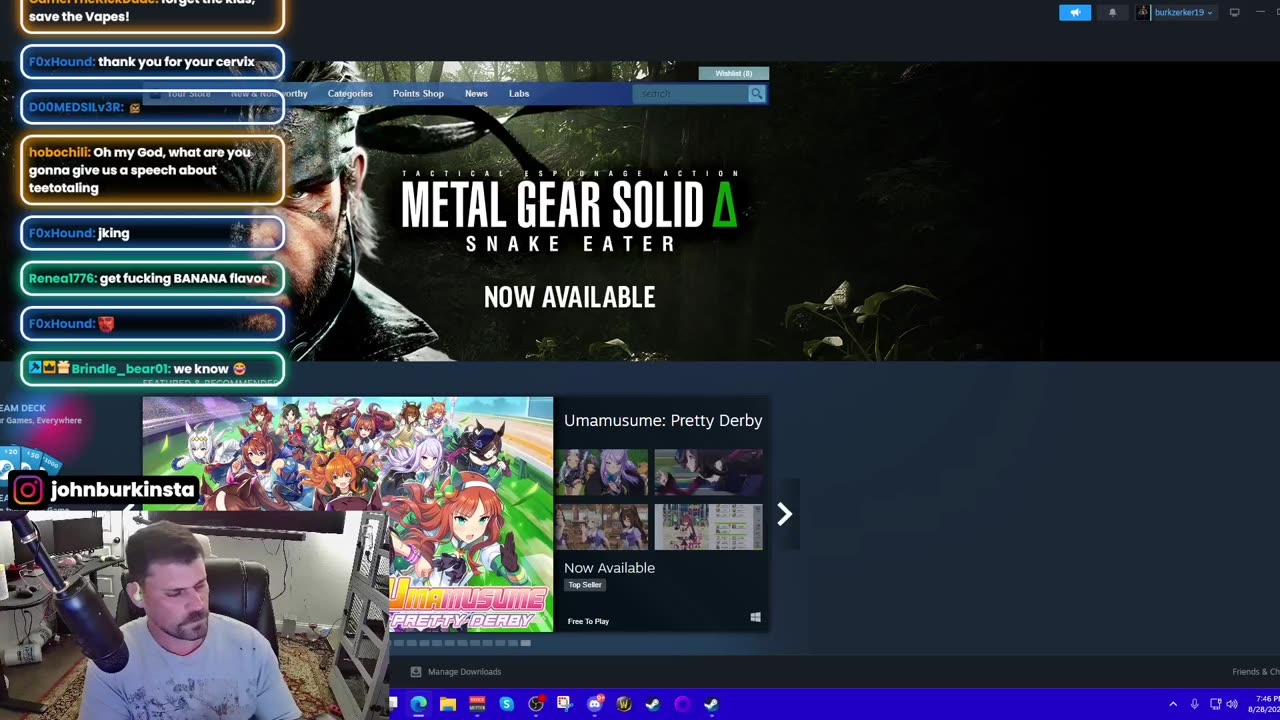Select the fourth Umamusume screenshot thumbnail

click(x=708, y=527)
